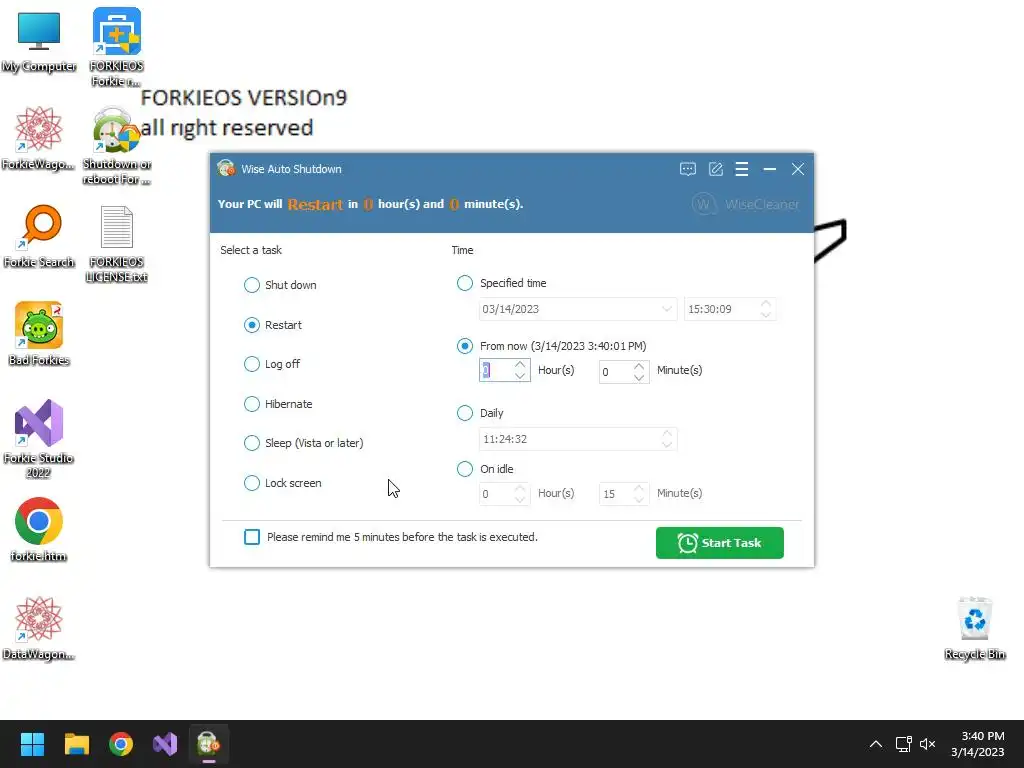
Task: Click Wise Auto Shutdown taskbar icon
Action: [x=209, y=744]
